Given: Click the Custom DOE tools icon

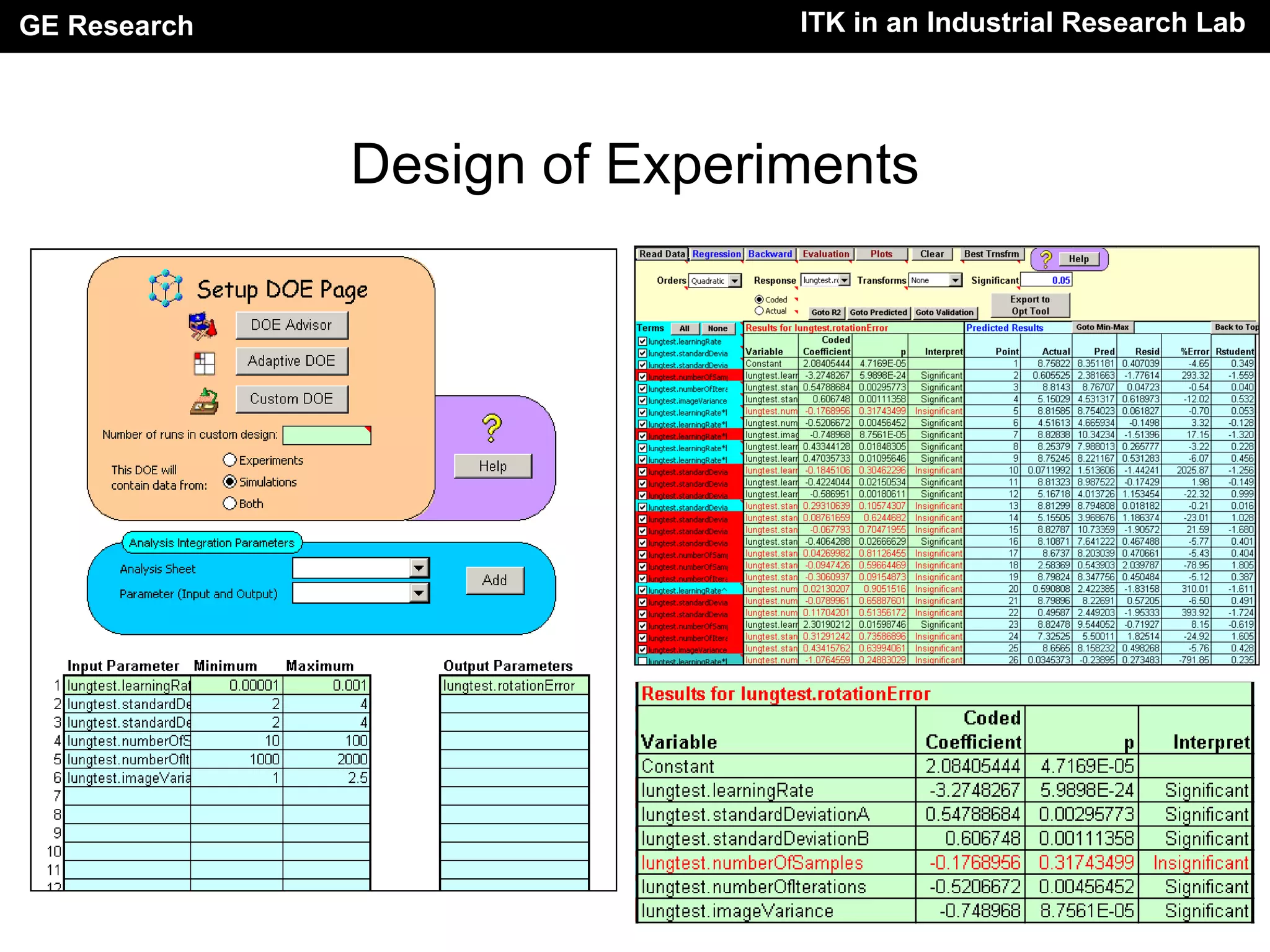Looking at the screenshot, I should [204, 401].
